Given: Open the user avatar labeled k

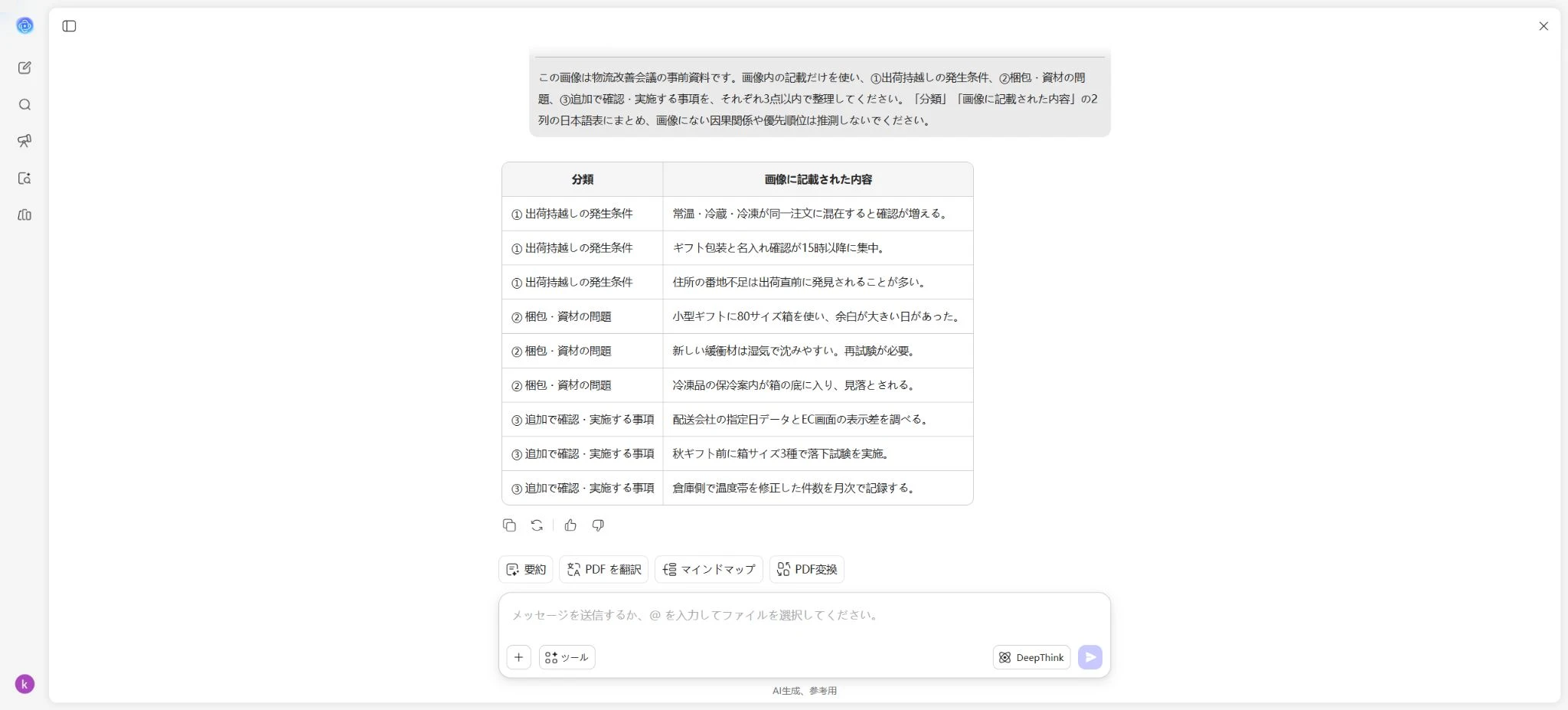Looking at the screenshot, I should point(24,684).
